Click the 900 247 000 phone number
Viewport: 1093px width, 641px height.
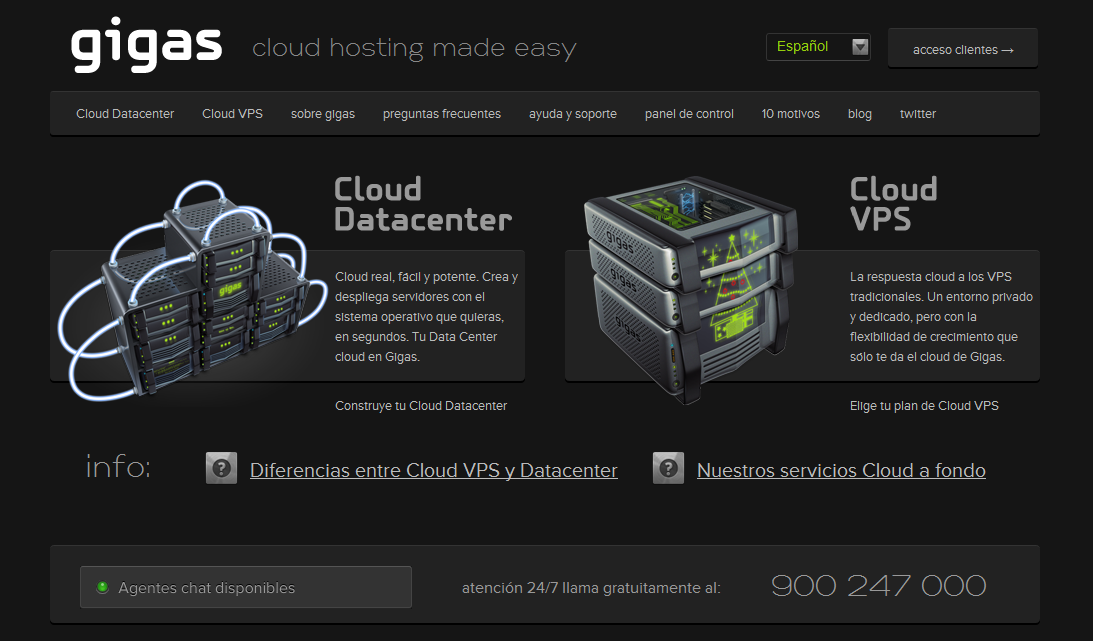879,586
